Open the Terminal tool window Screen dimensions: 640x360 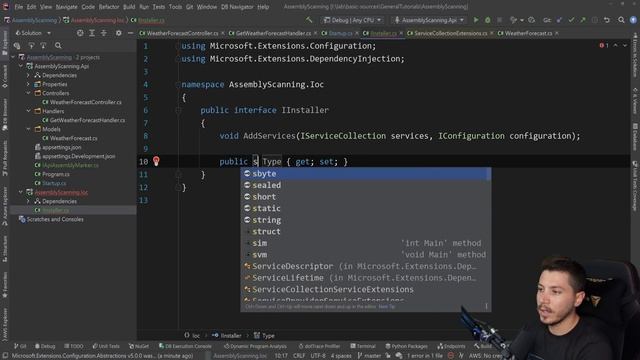362,346
